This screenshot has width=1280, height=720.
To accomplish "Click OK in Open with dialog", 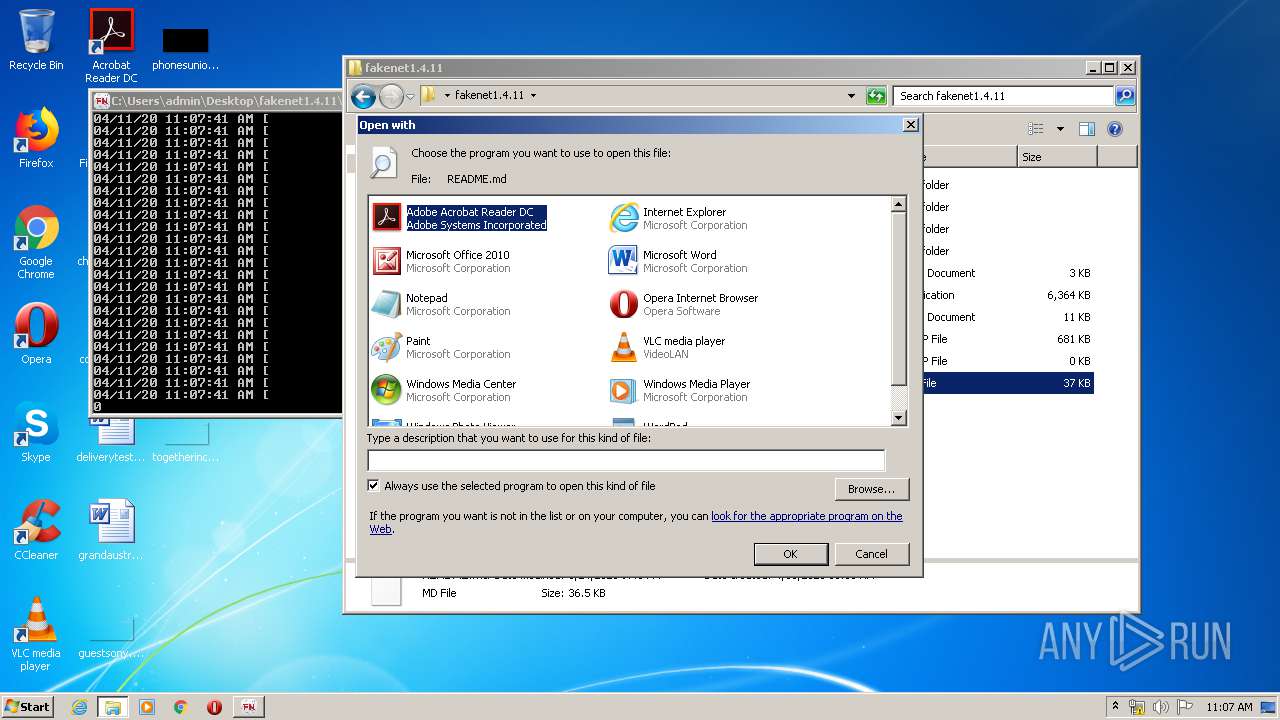I will [790, 554].
